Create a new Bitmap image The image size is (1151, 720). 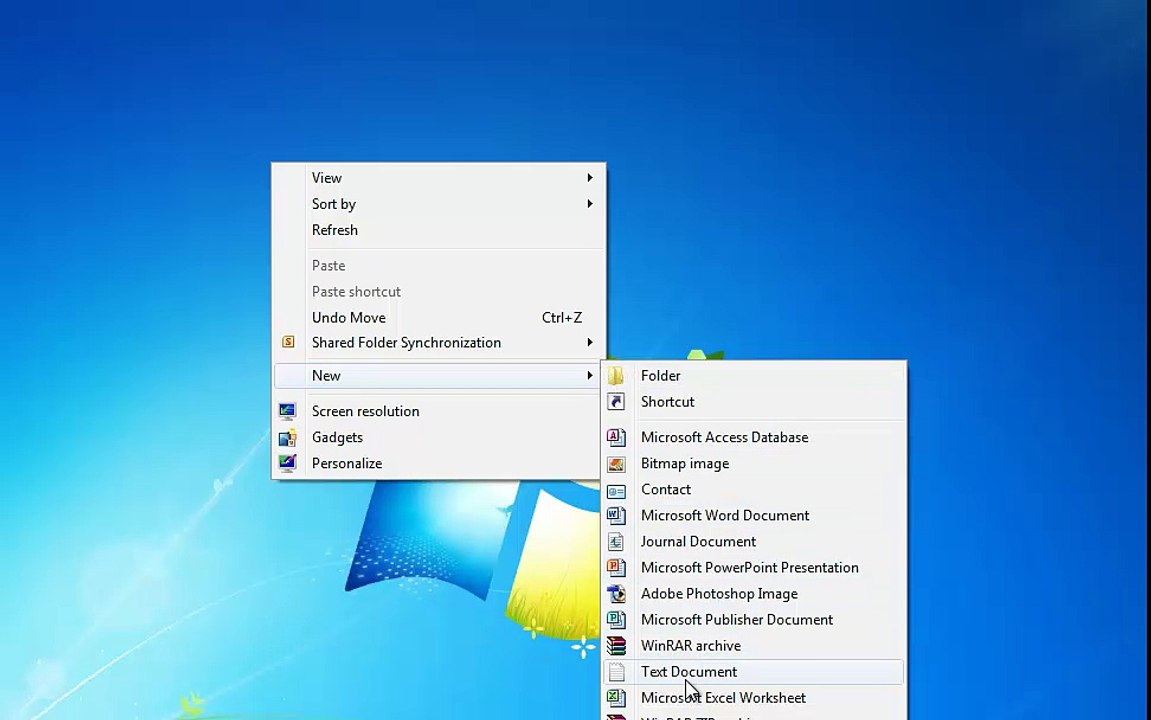[754, 464]
